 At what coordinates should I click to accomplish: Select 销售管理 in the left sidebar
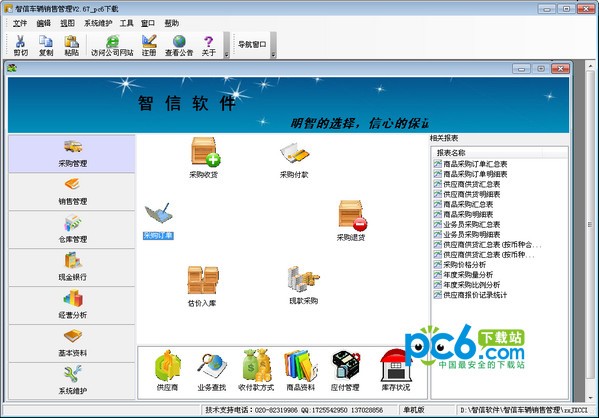coord(72,191)
